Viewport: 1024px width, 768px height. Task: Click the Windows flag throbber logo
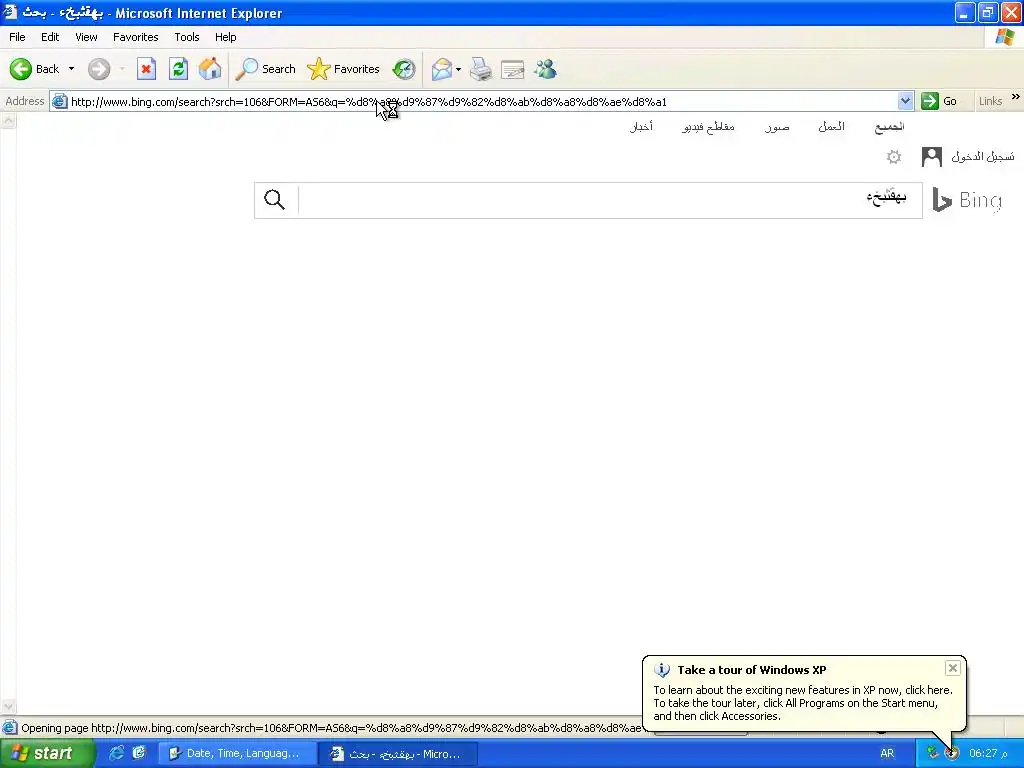point(1004,37)
